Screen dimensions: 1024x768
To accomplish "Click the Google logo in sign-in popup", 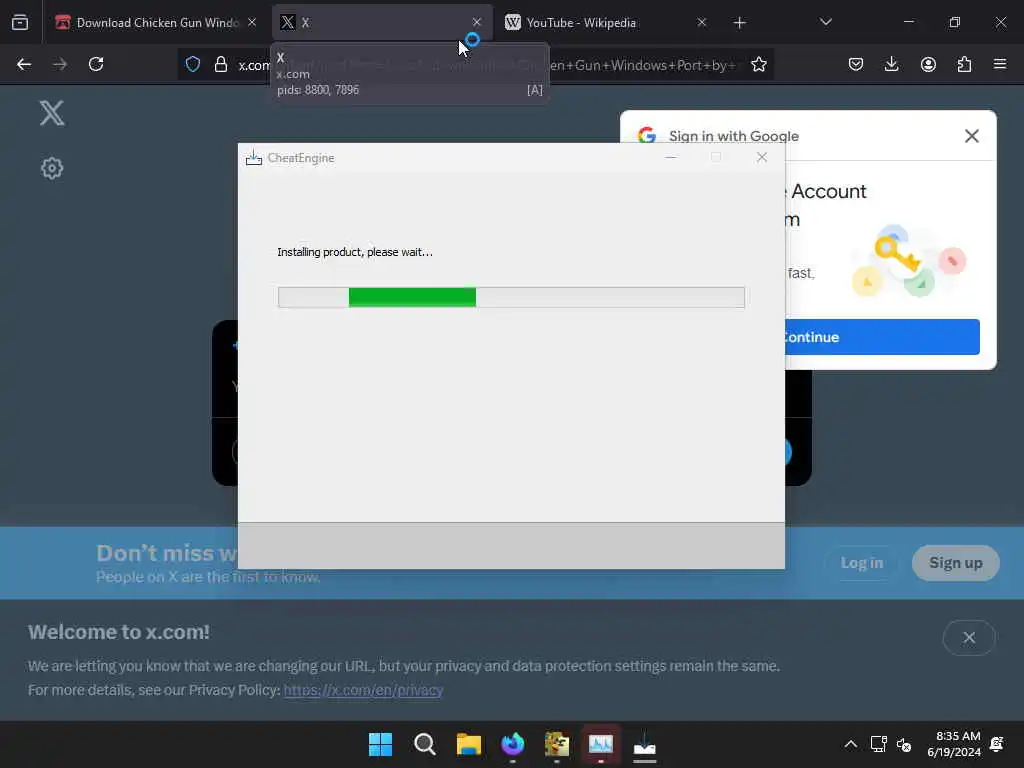I will pos(647,135).
